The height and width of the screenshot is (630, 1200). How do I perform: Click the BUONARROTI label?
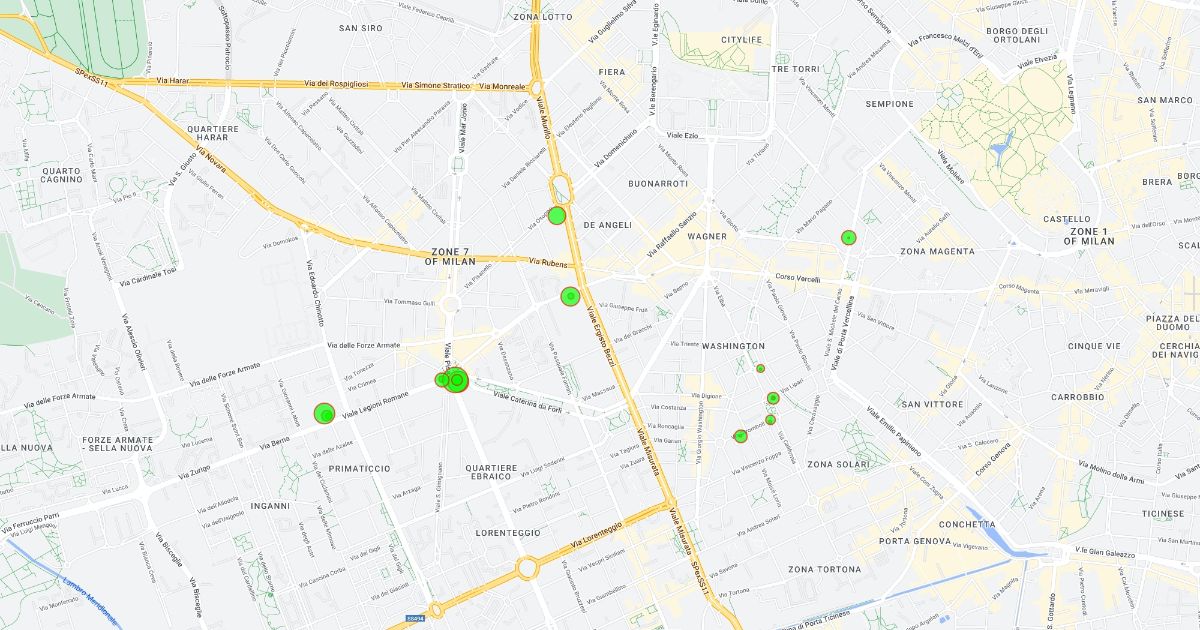pos(658,184)
